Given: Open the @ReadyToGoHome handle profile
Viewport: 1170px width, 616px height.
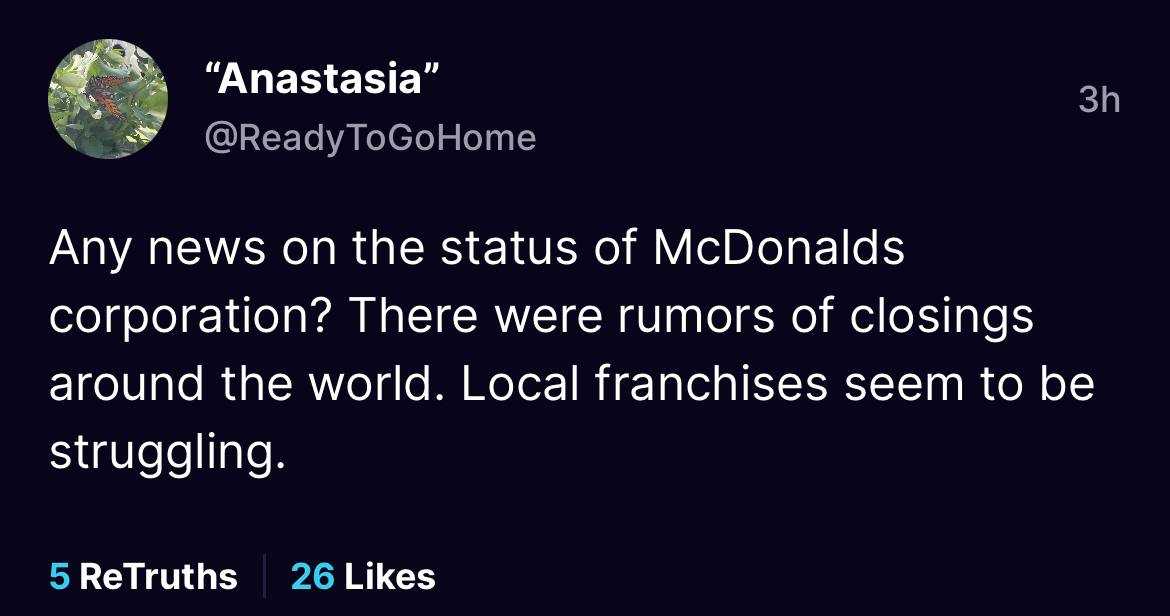Looking at the screenshot, I should click(370, 137).
